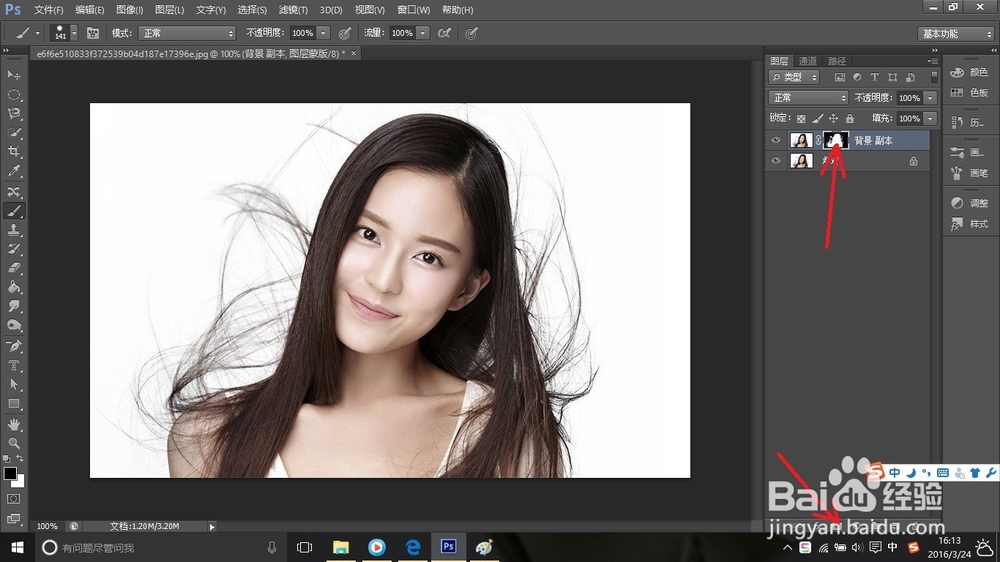The width and height of the screenshot is (1000, 562).
Task: Switch to the 路径 tab
Action: tap(837, 61)
